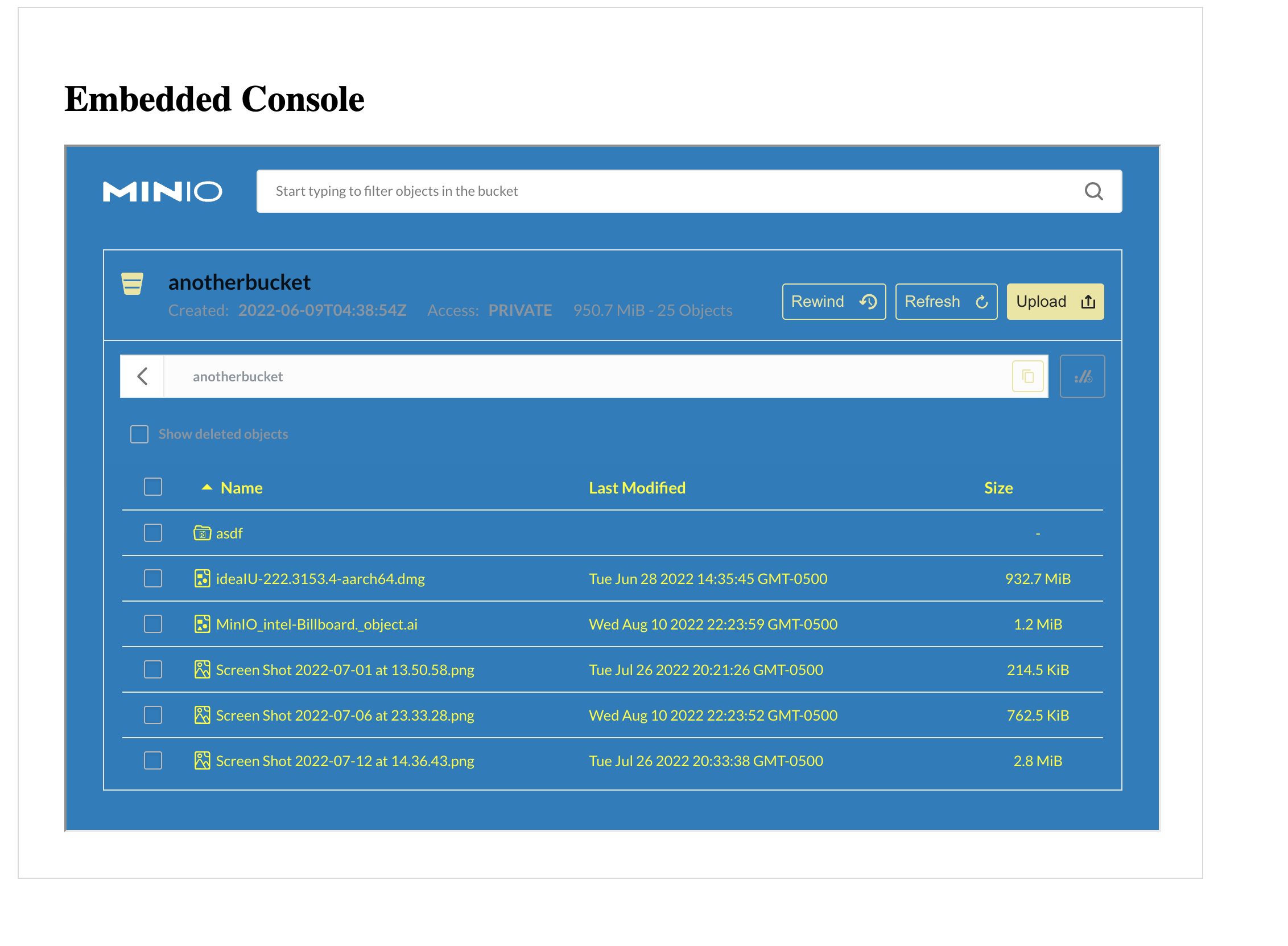This screenshot has width=1288, height=946.
Task: Click the Last Modified column header
Action: click(637, 488)
